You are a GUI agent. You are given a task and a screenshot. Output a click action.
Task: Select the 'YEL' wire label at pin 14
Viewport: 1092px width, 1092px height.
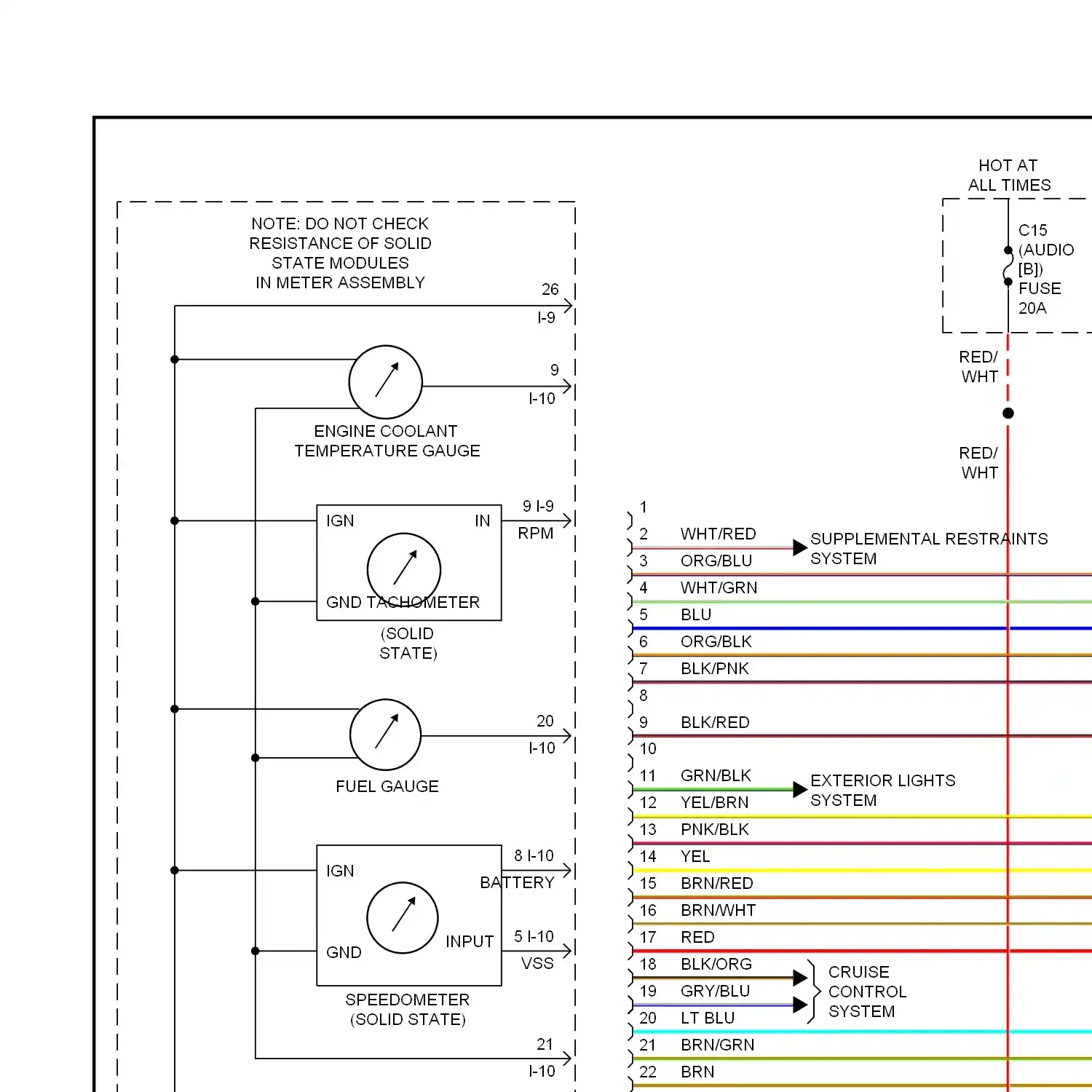tap(695, 856)
